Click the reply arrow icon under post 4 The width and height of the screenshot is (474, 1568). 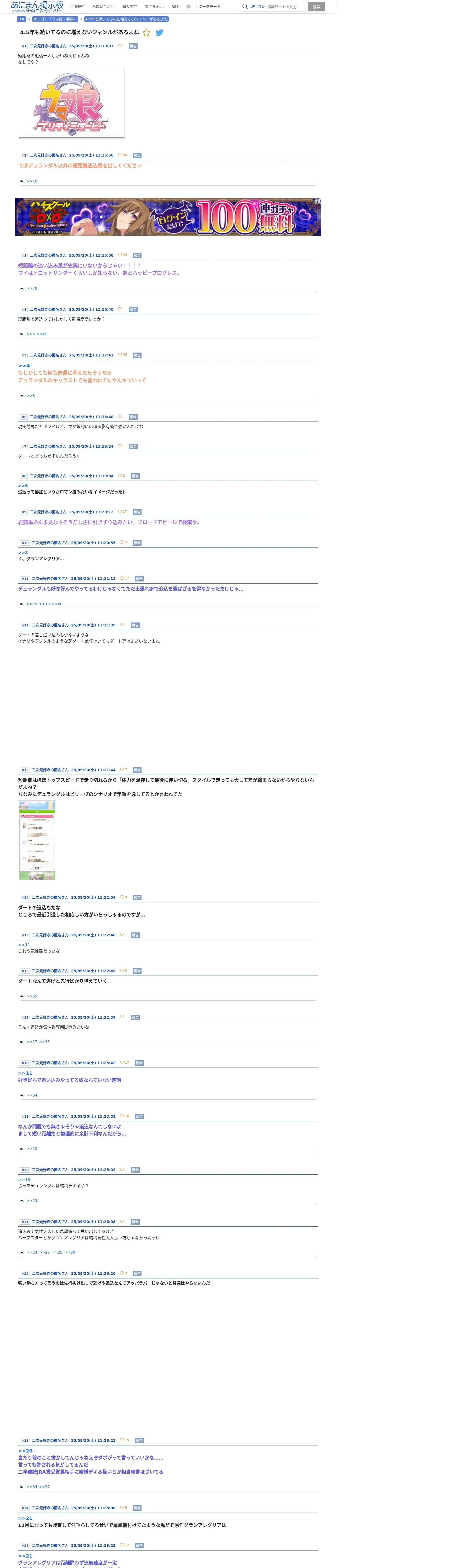click(22, 334)
